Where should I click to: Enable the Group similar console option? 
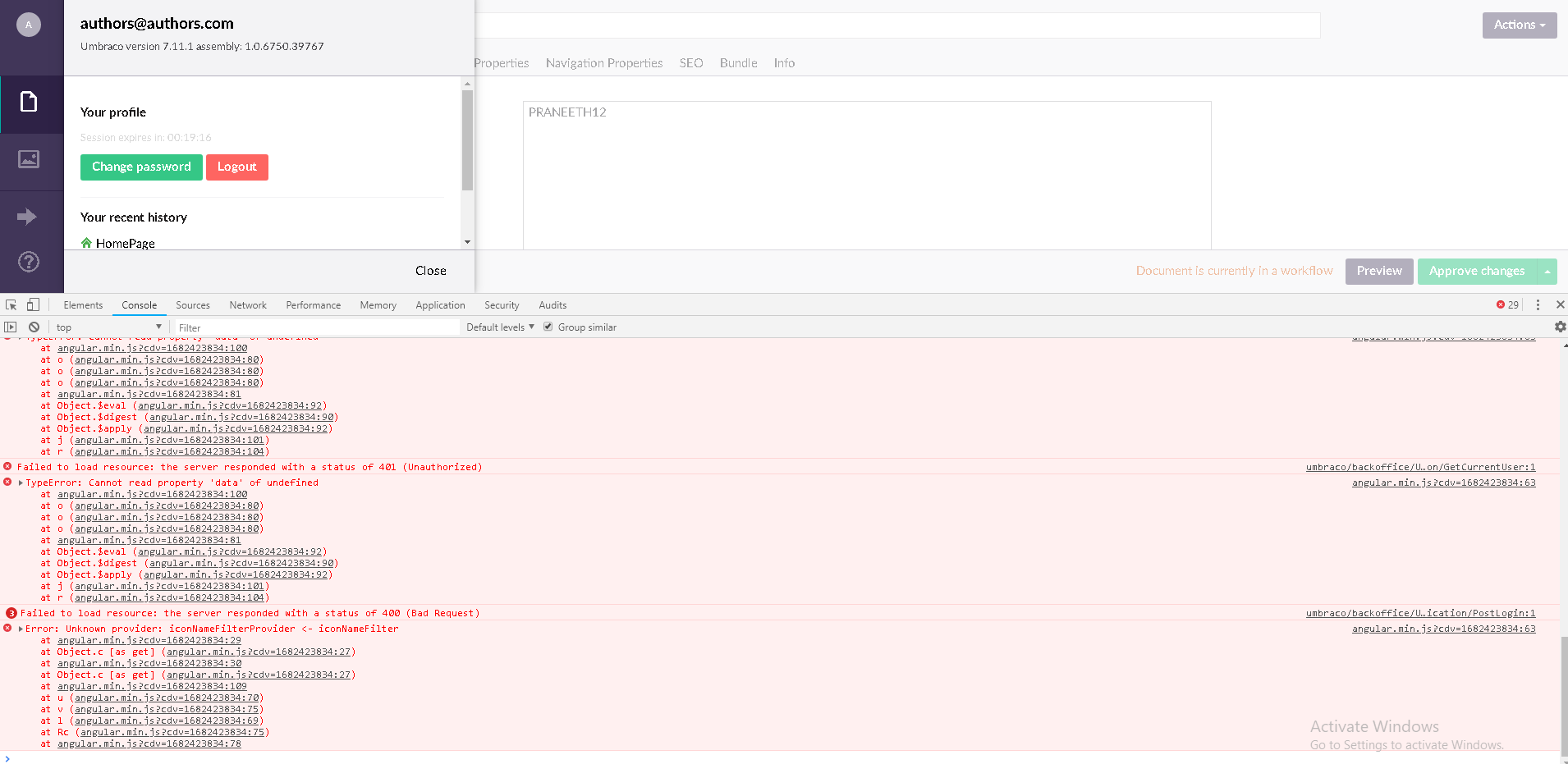(x=548, y=326)
